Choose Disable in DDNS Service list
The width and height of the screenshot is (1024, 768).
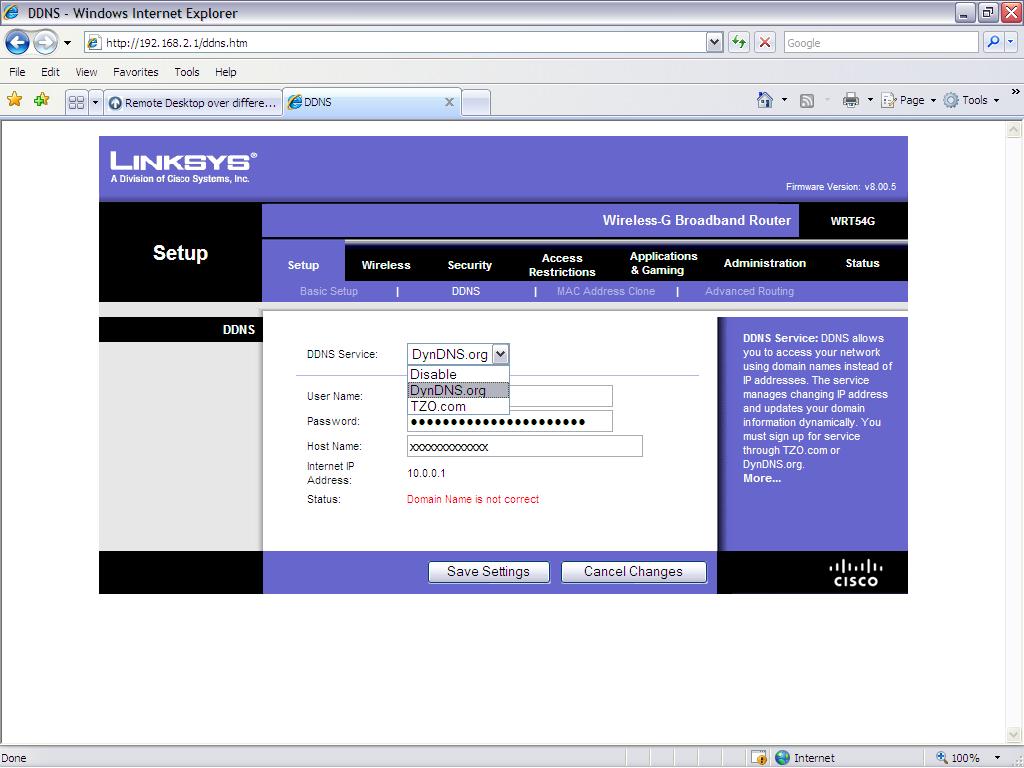tap(458, 374)
